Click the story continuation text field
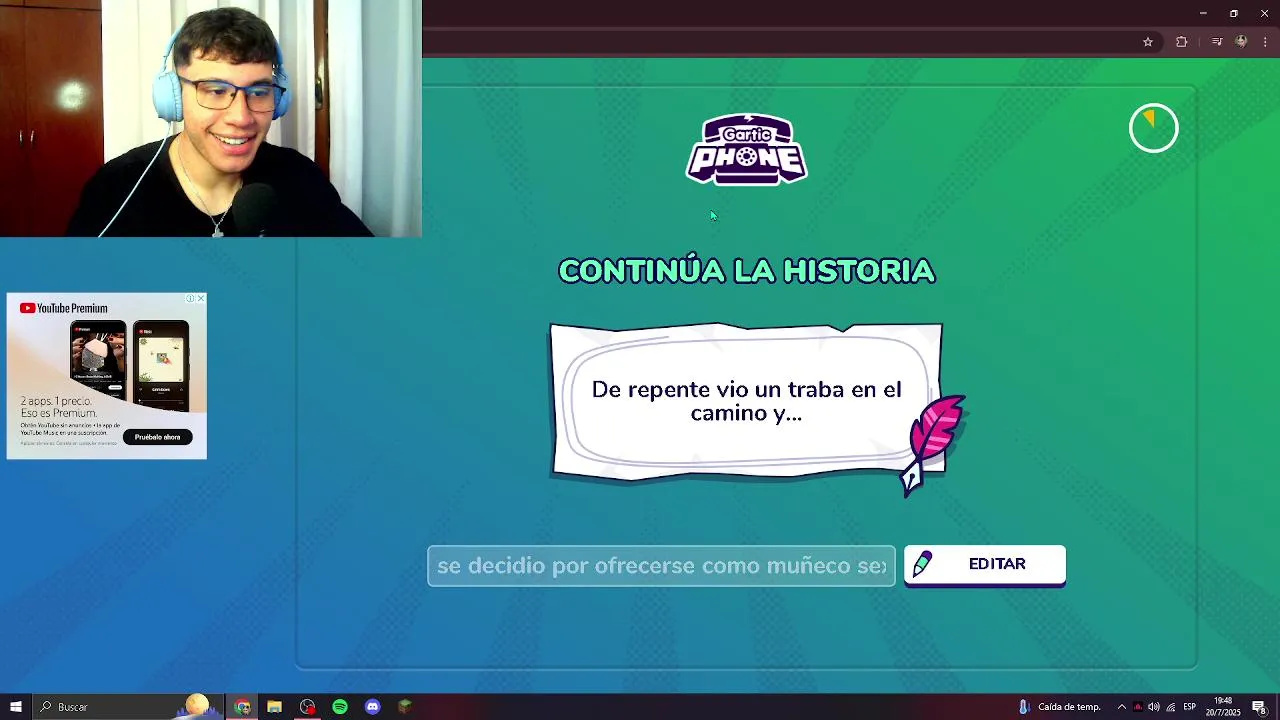Screen dimensions: 1280x720 pos(661,566)
